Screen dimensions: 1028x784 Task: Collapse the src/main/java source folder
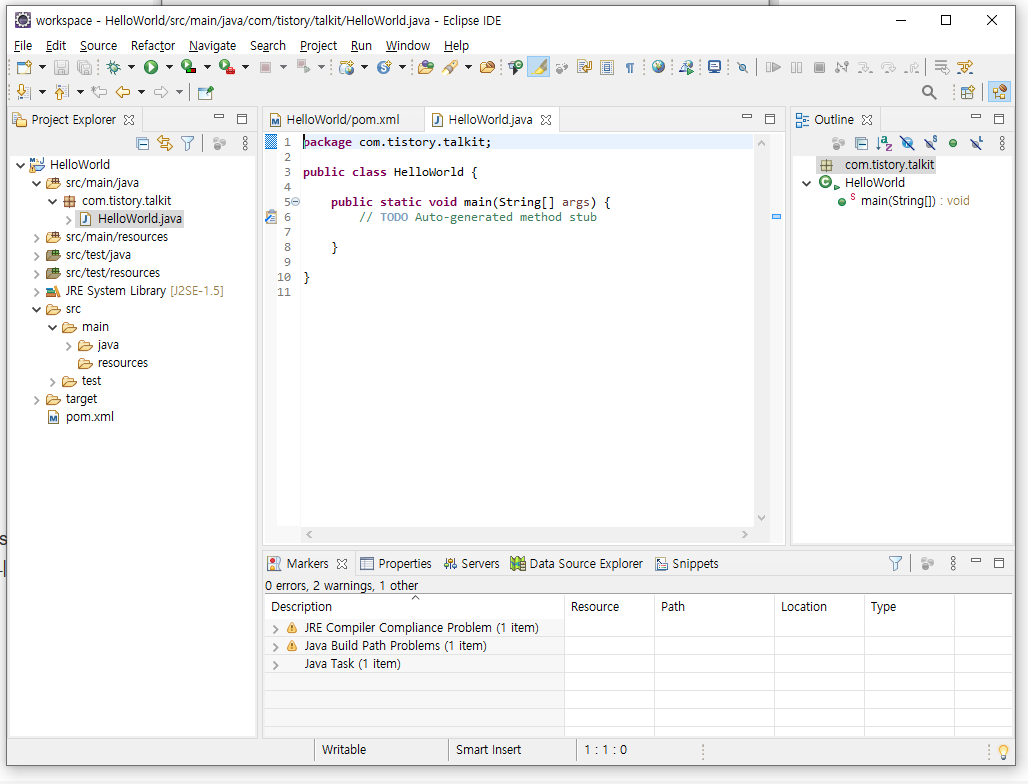pos(36,184)
